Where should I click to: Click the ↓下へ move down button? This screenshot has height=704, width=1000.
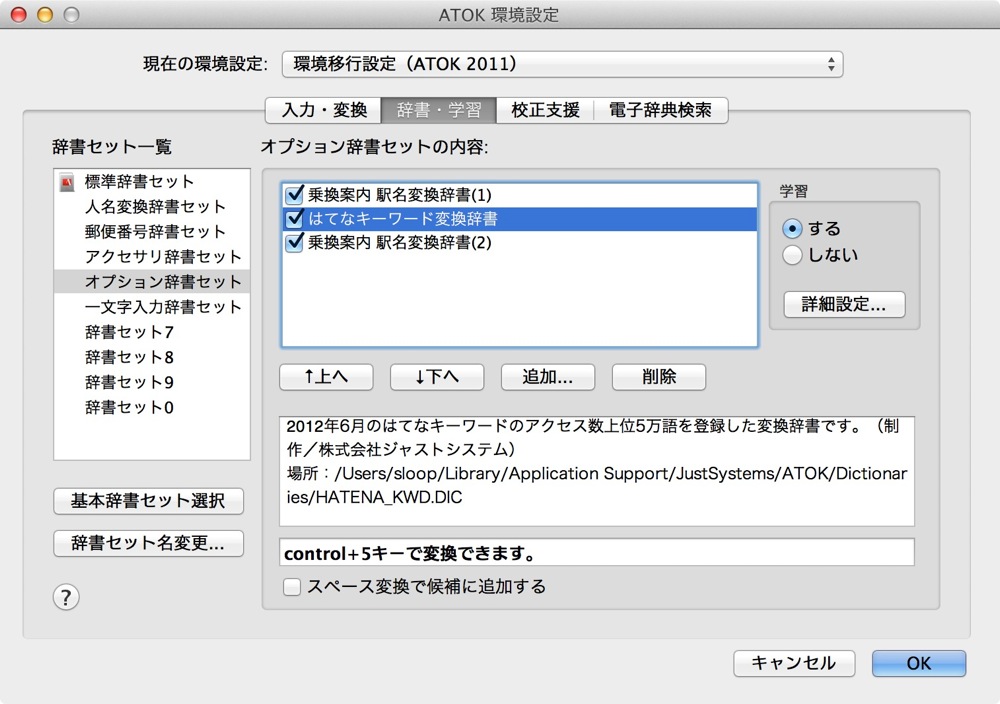pyautogui.click(x=437, y=377)
